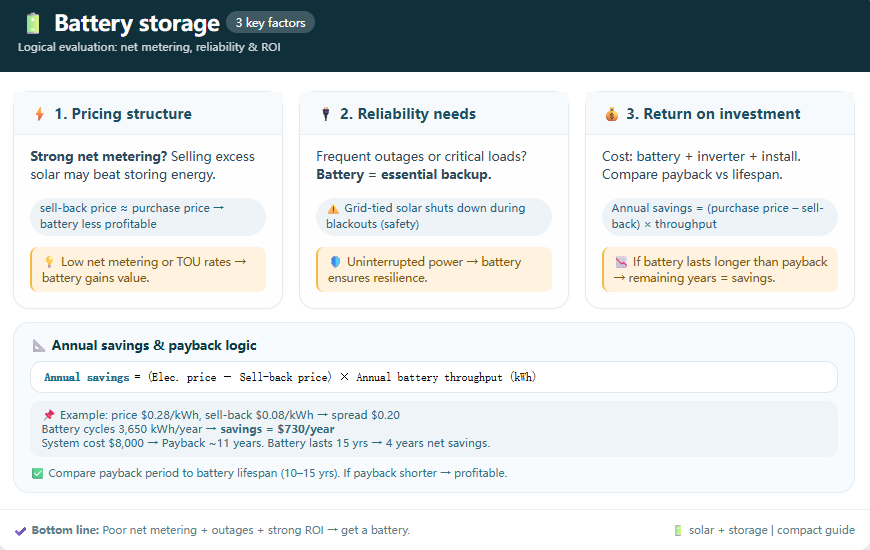Click the green checkmark icon beside Compare payback period
Image resolution: width=870 pixels, height=550 pixels.
point(37,473)
